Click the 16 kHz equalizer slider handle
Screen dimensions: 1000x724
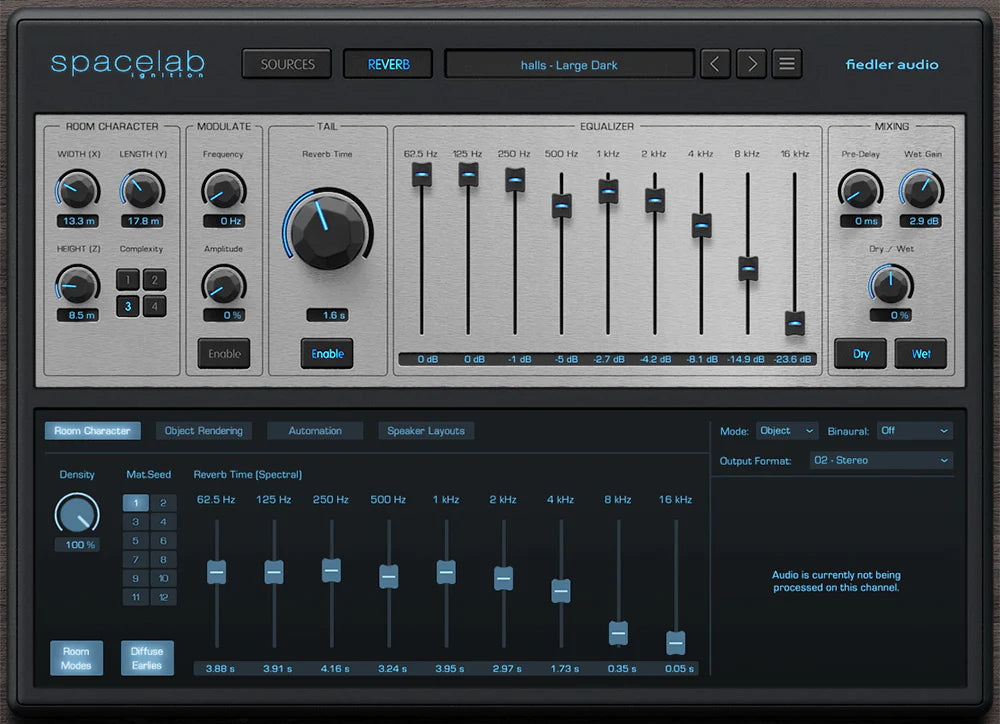point(795,323)
